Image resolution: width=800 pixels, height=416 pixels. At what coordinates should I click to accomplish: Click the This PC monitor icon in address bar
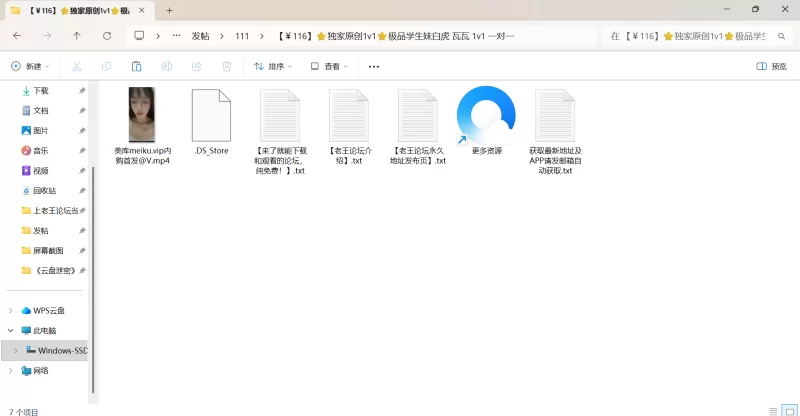coord(139,36)
